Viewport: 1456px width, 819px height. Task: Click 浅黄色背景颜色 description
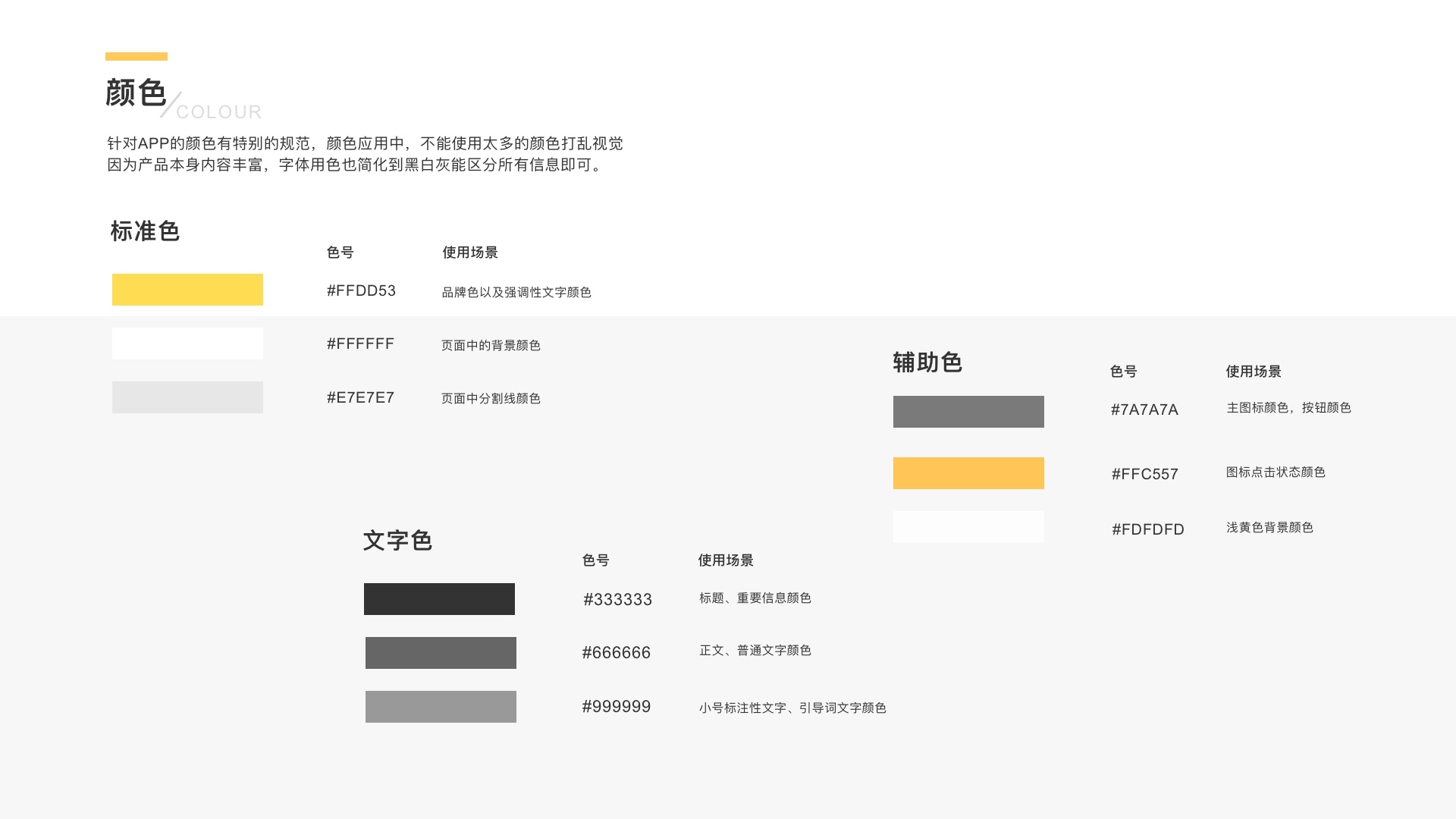pyautogui.click(x=1269, y=528)
